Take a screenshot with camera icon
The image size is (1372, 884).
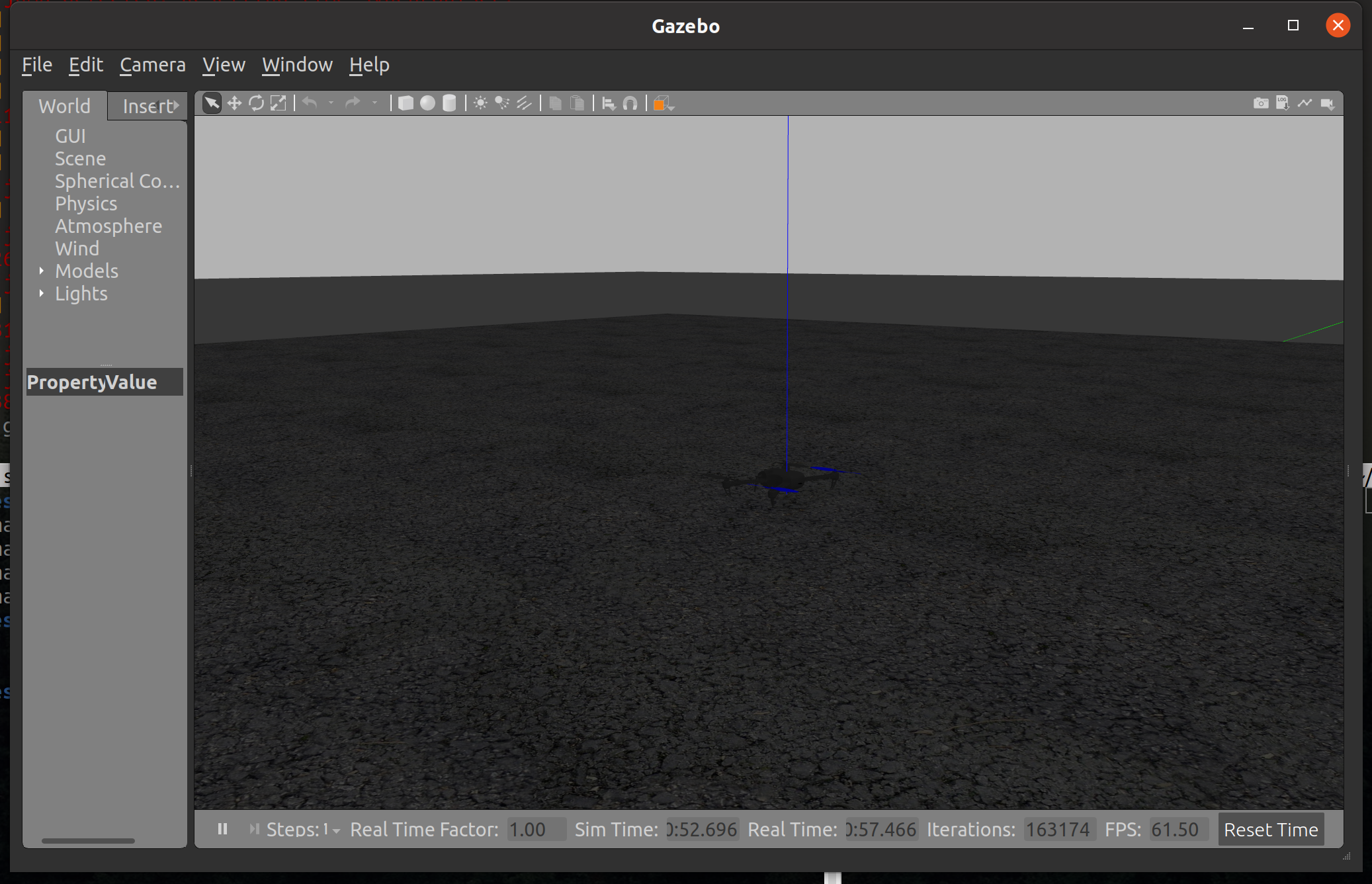pos(1261,103)
